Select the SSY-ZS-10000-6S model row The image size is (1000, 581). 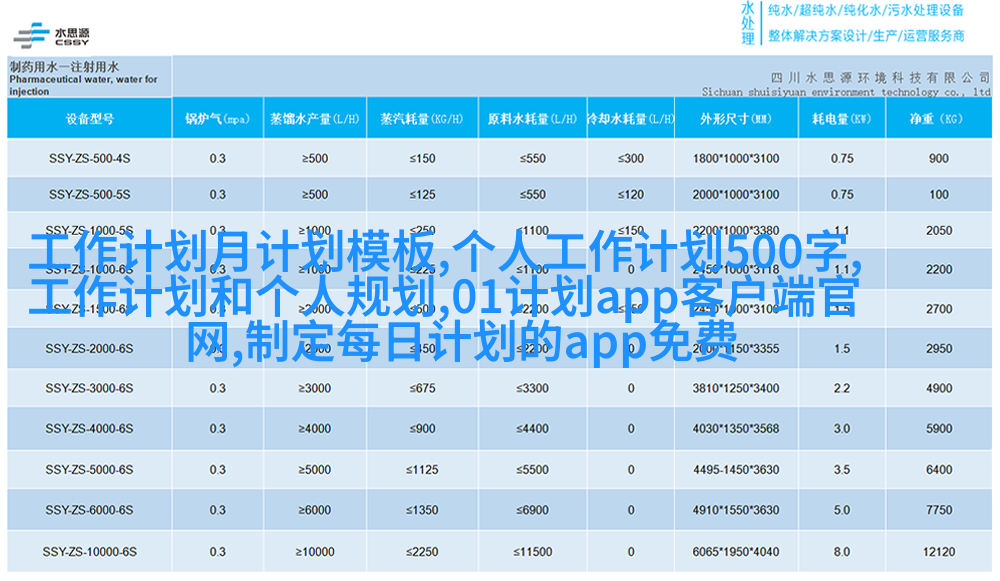89,552
